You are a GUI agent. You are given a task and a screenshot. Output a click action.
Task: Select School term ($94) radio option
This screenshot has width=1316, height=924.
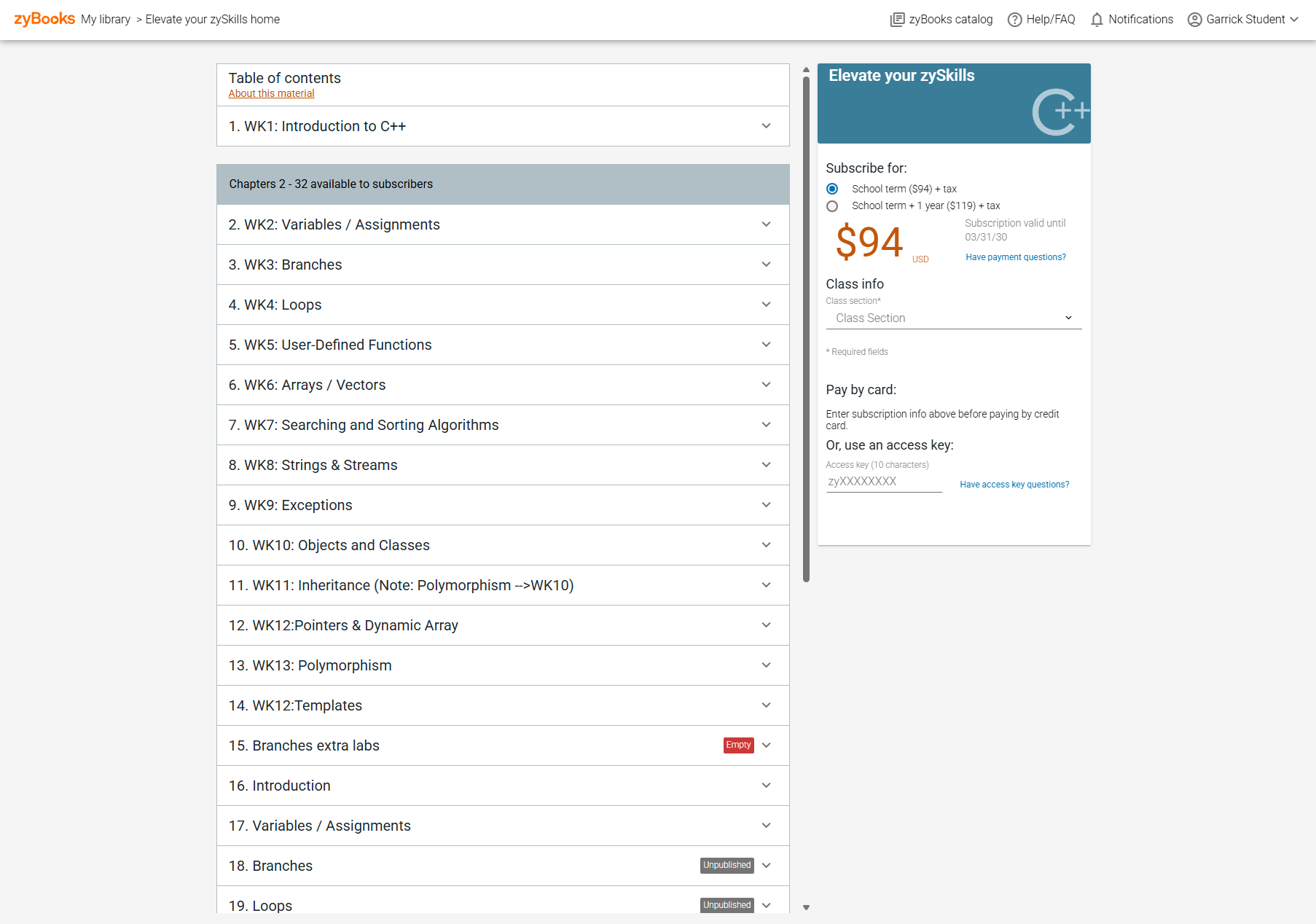tap(832, 189)
